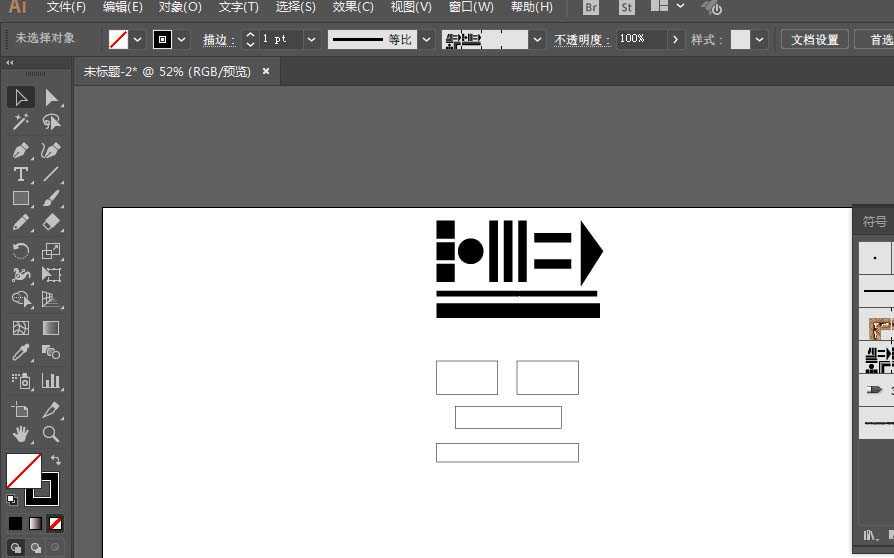Select the Pen tool
Screen dimensions: 894x558
click(21, 150)
